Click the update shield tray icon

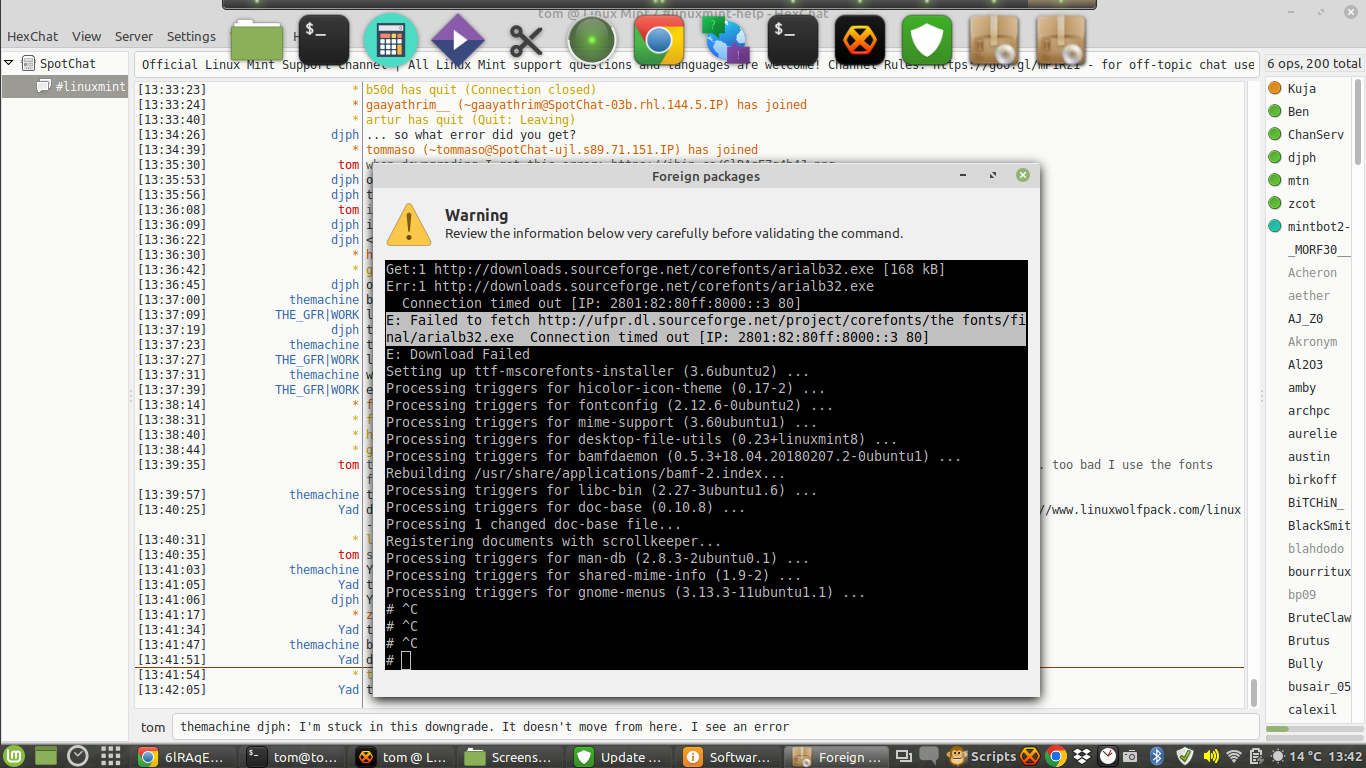[1185, 756]
